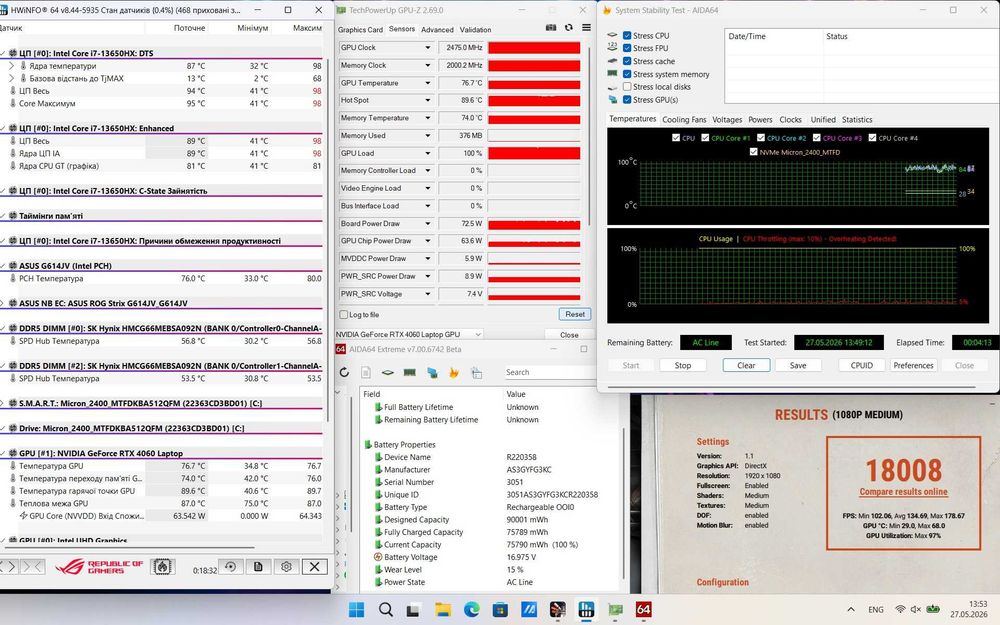The height and width of the screenshot is (625, 1000).
Task: Click the GPU-Z refresh icon
Action: click(568, 28)
